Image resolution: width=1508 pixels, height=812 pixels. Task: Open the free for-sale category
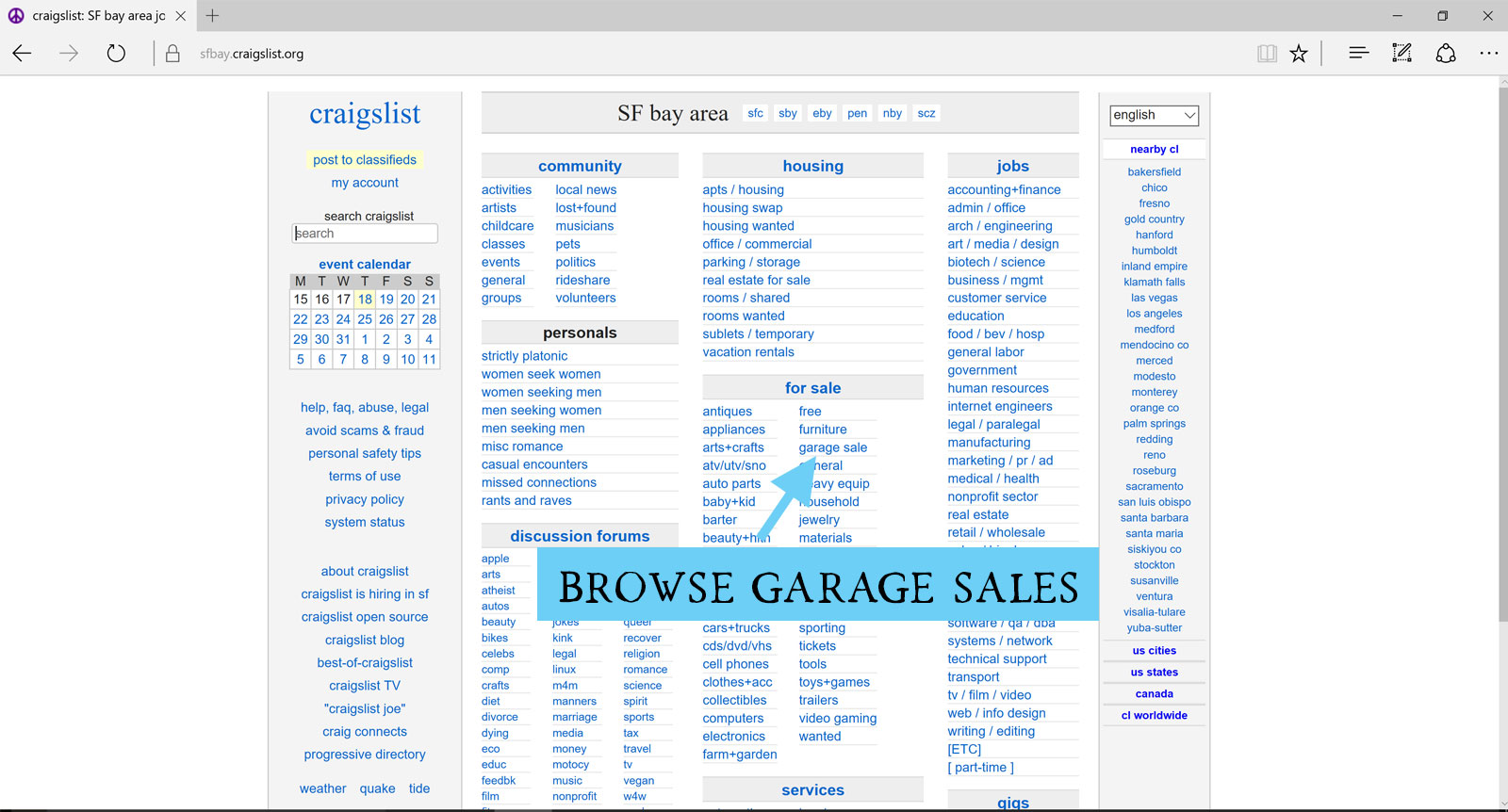(x=810, y=412)
